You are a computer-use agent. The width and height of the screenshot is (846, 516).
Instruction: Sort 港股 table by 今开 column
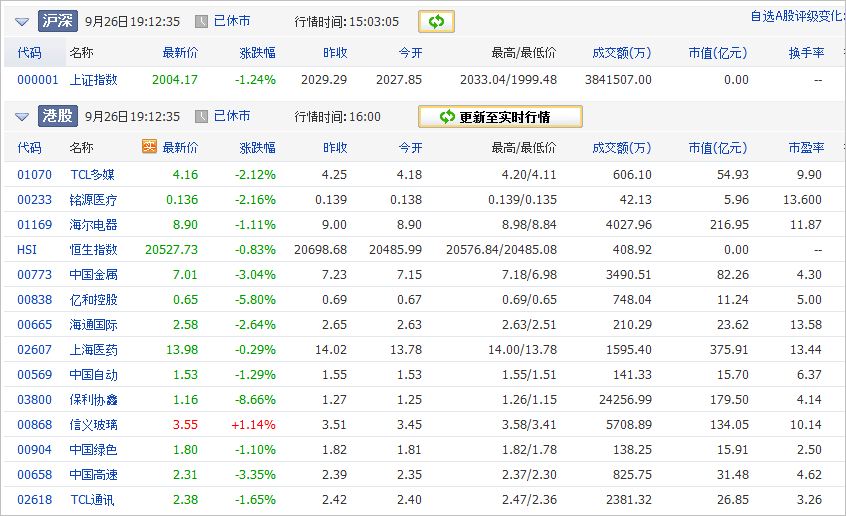coord(410,148)
